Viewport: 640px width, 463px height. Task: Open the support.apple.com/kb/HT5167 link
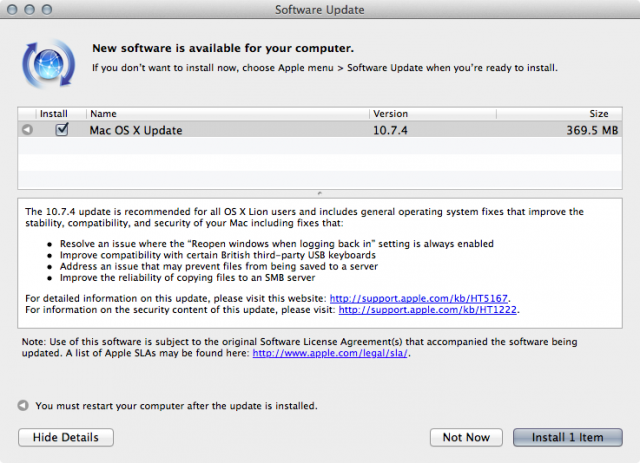[418, 298]
